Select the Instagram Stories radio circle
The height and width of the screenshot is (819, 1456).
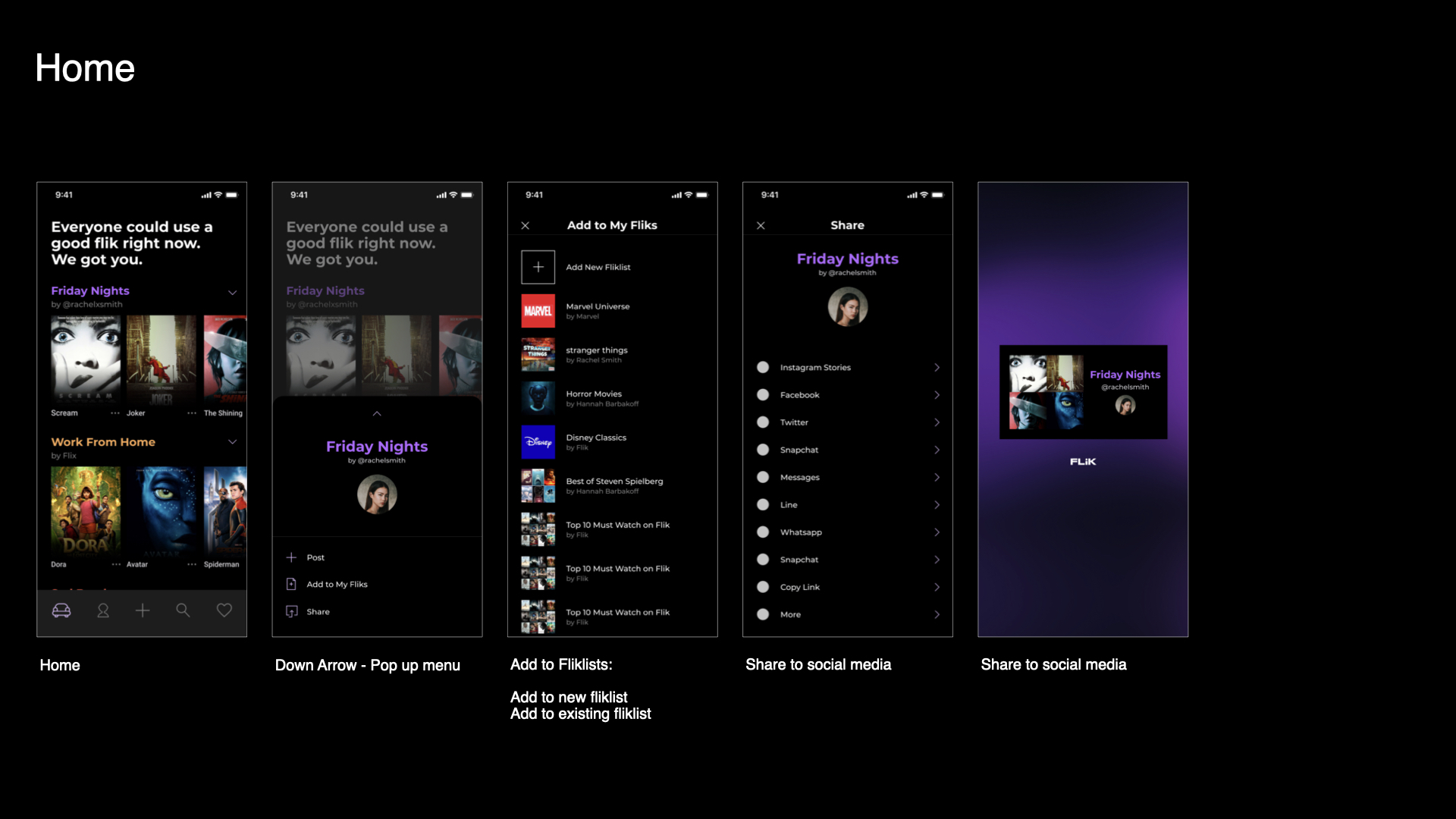click(763, 367)
